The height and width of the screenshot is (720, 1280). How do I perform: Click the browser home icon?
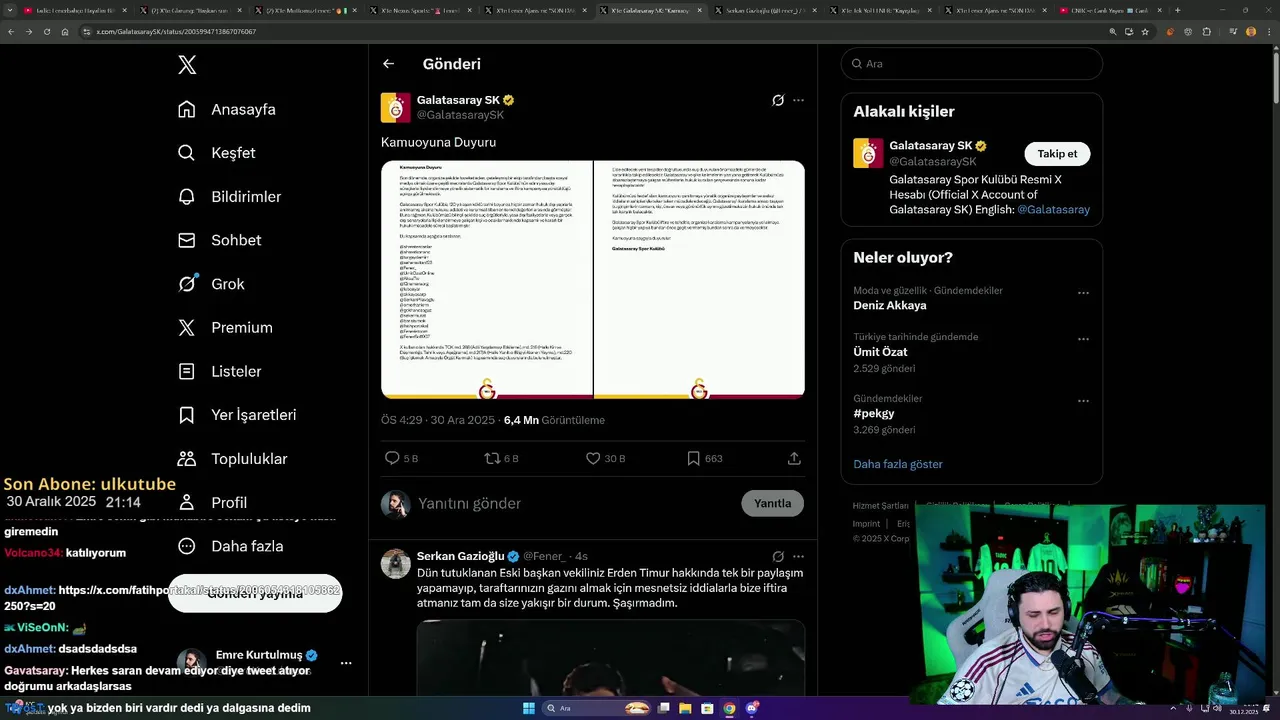point(64,31)
